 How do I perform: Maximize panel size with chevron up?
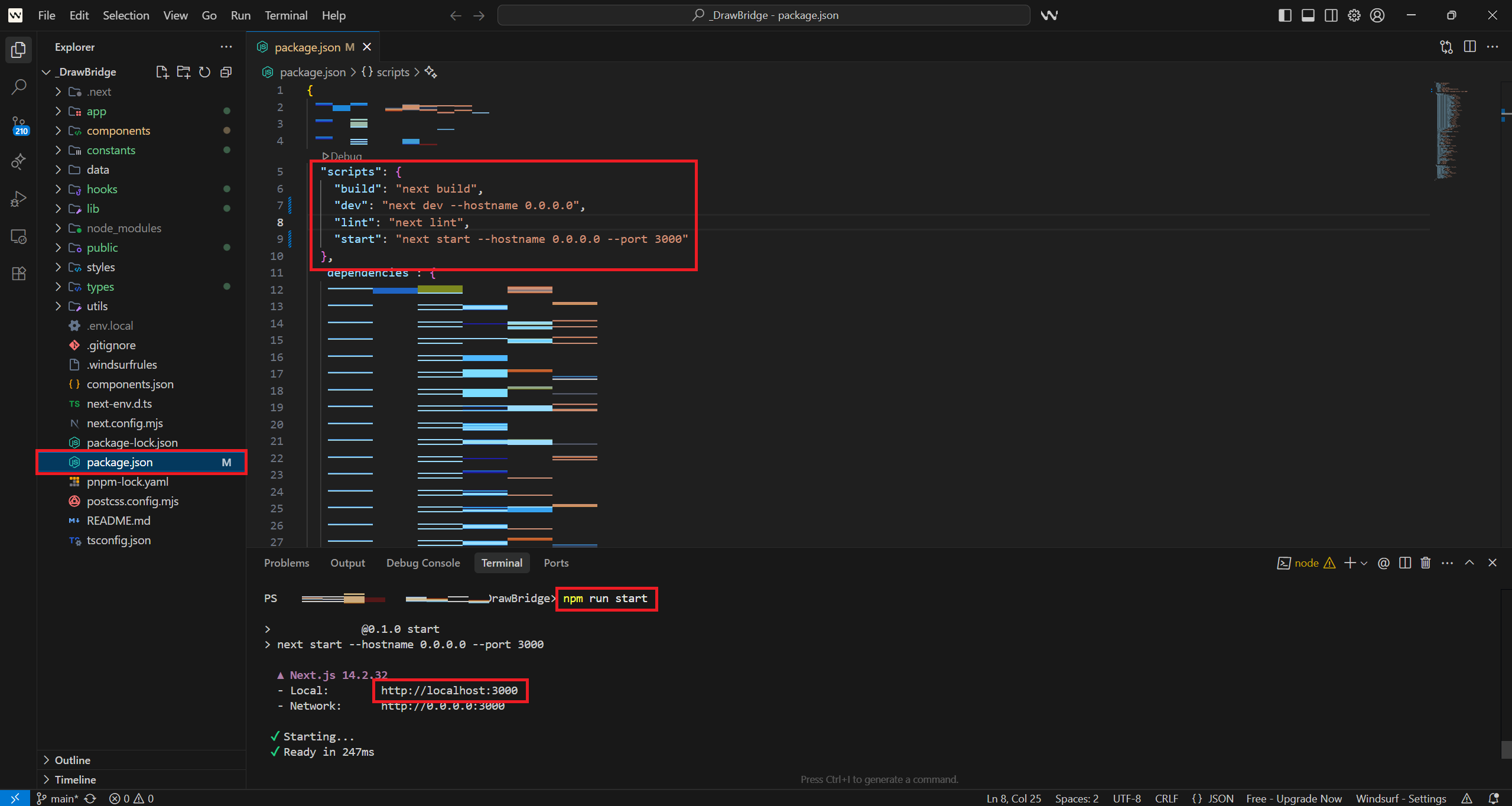1469,563
